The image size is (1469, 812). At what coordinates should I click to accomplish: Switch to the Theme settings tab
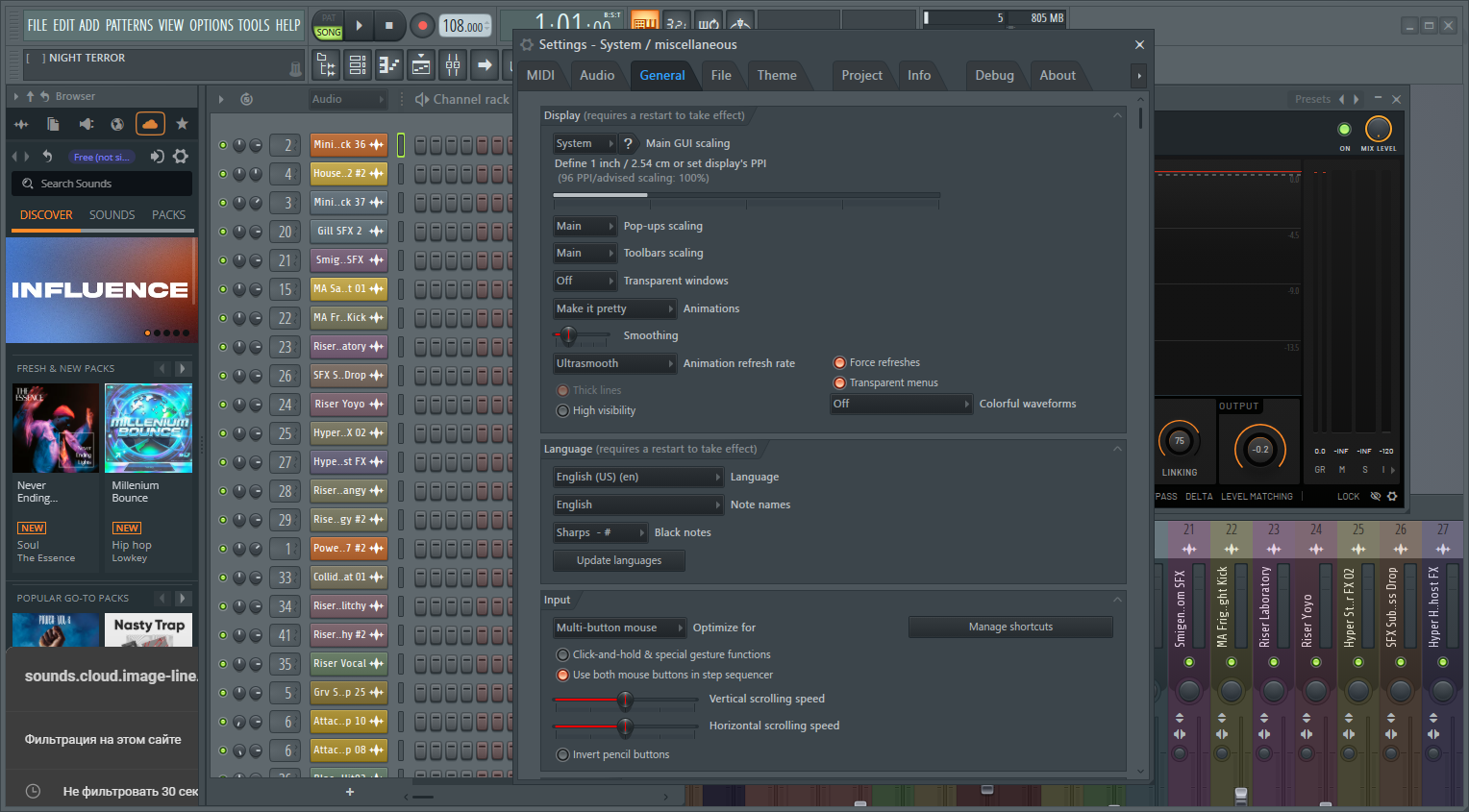777,75
